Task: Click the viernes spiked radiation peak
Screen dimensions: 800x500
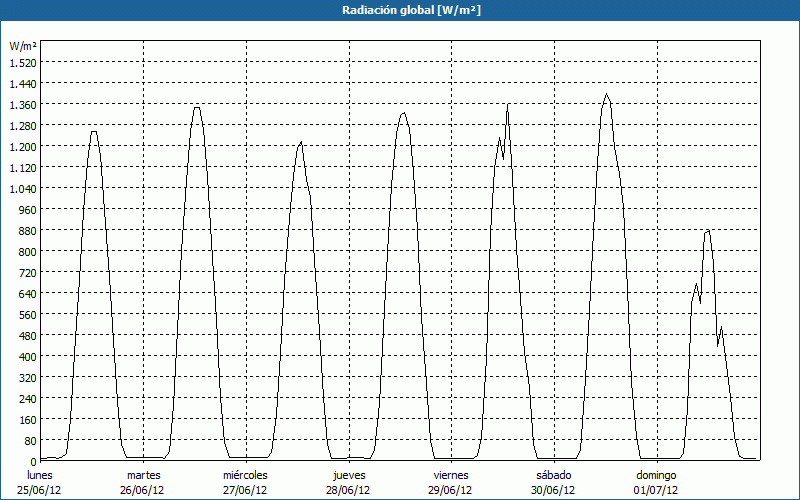Action: [508, 105]
